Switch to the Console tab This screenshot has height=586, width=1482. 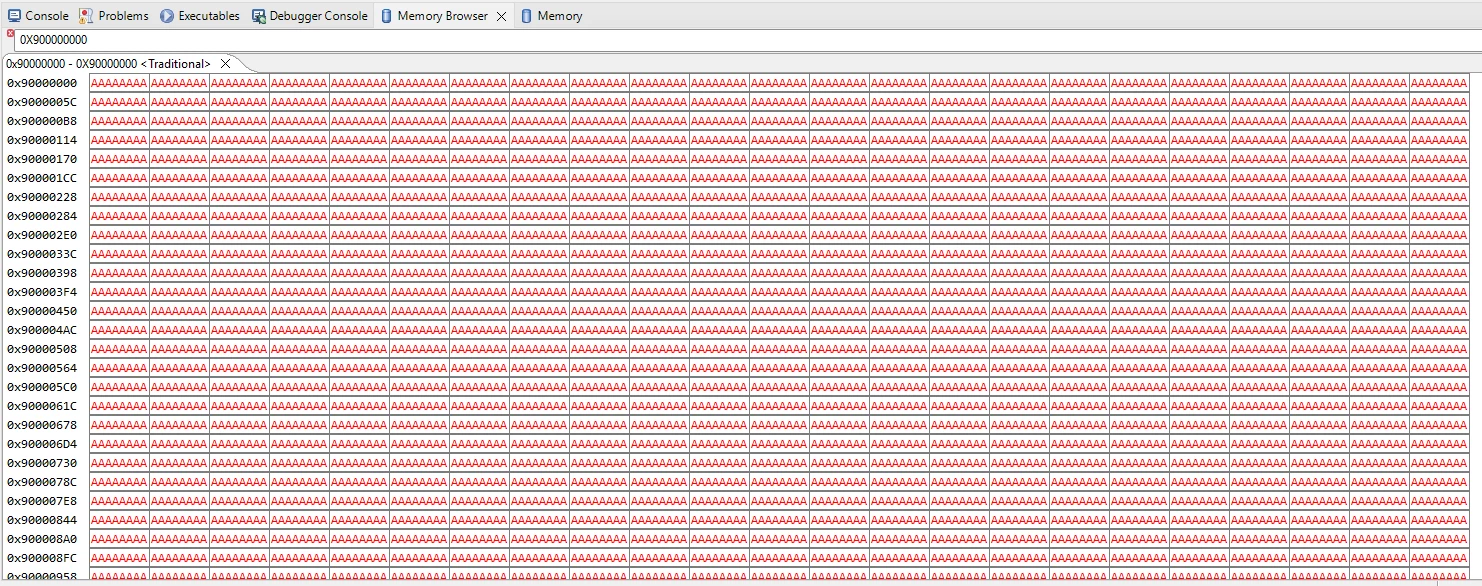[39, 16]
